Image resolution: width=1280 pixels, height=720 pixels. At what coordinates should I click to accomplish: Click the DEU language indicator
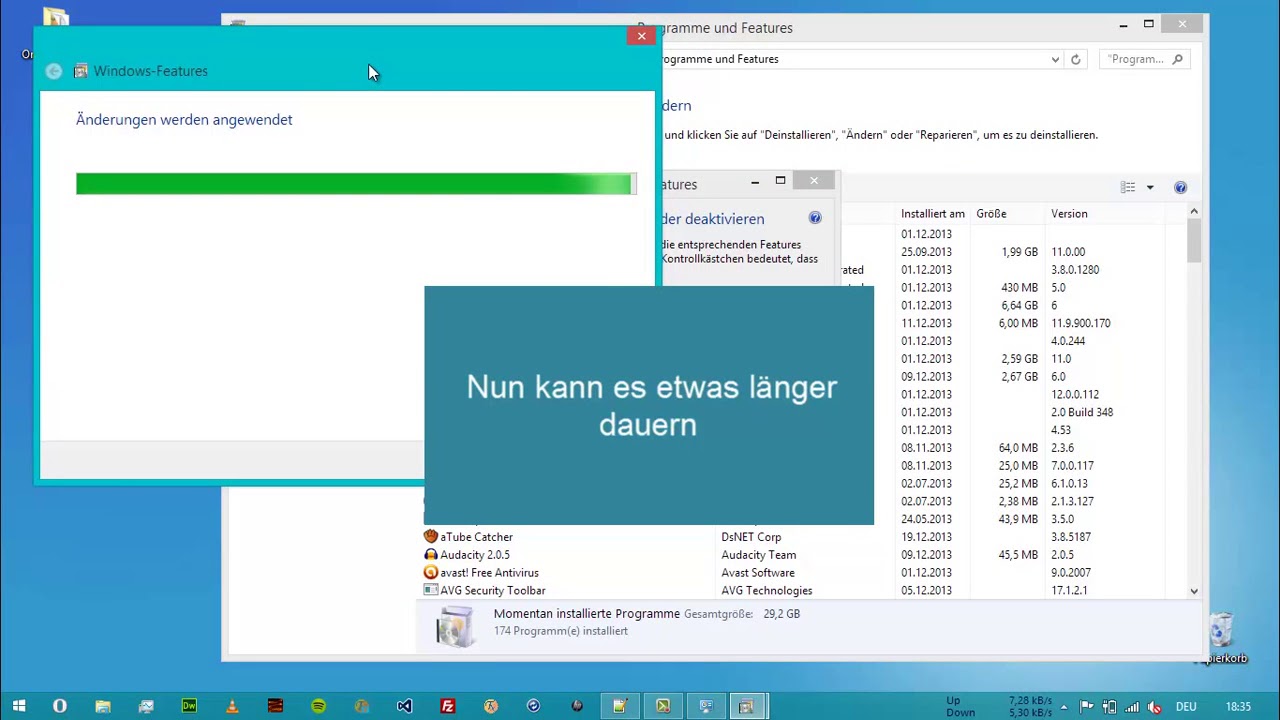pyautogui.click(x=1186, y=707)
